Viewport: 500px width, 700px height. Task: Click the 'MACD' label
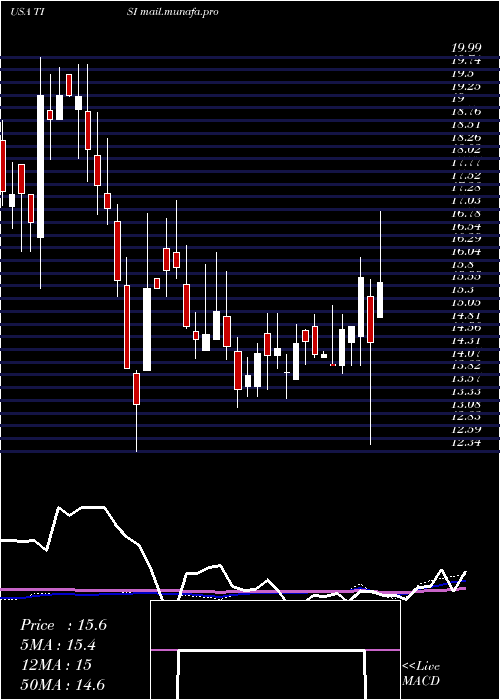click(421, 681)
